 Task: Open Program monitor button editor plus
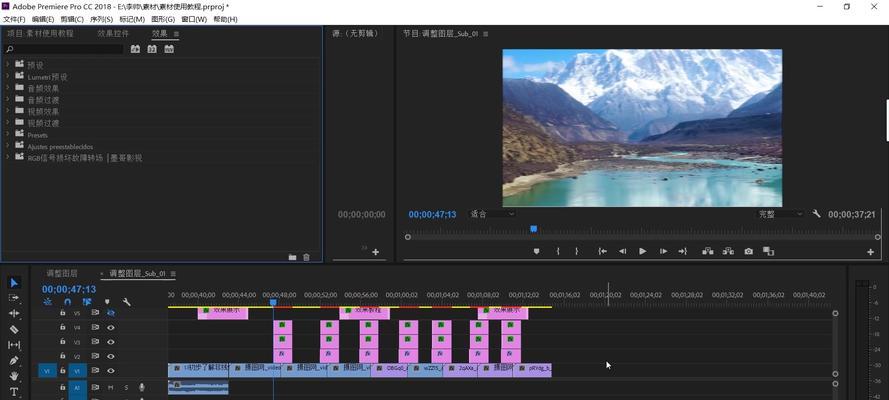pyautogui.click(x=871, y=252)
